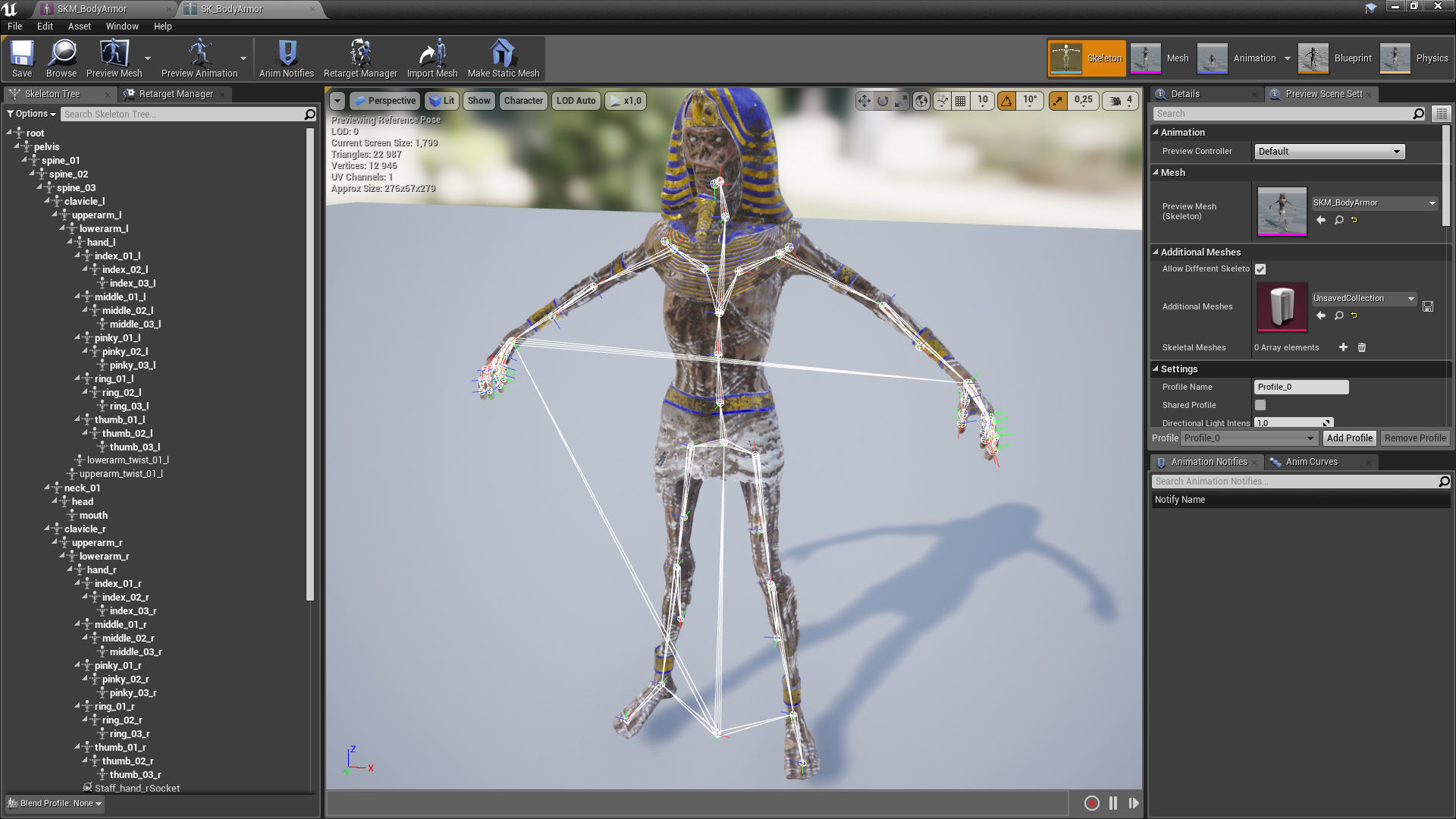Open the UnsavedCollection dropdown
This screenshot has height=819, width=1456.
click(x=1363, y=299)
